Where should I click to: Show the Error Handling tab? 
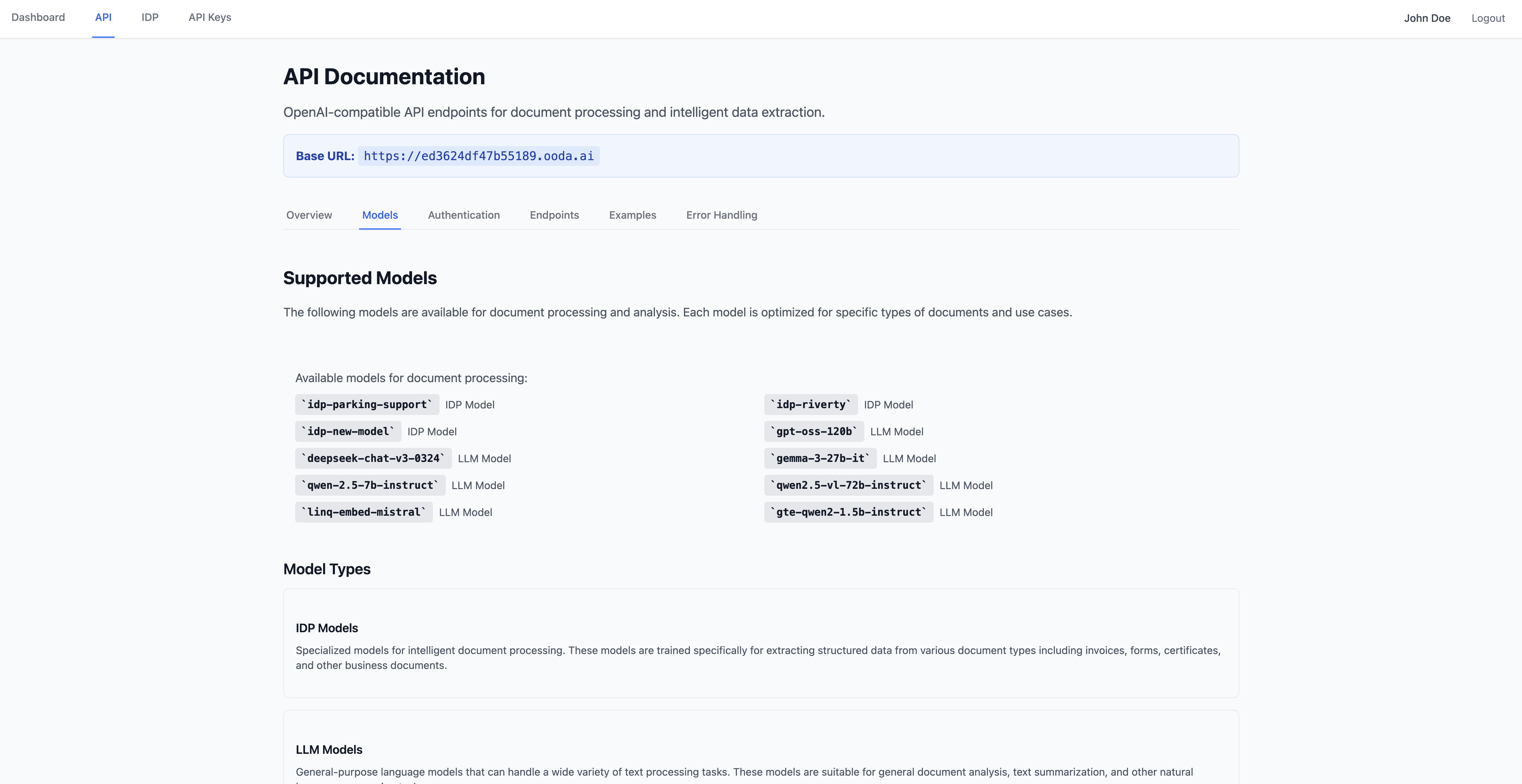click(x=721, y=215)
